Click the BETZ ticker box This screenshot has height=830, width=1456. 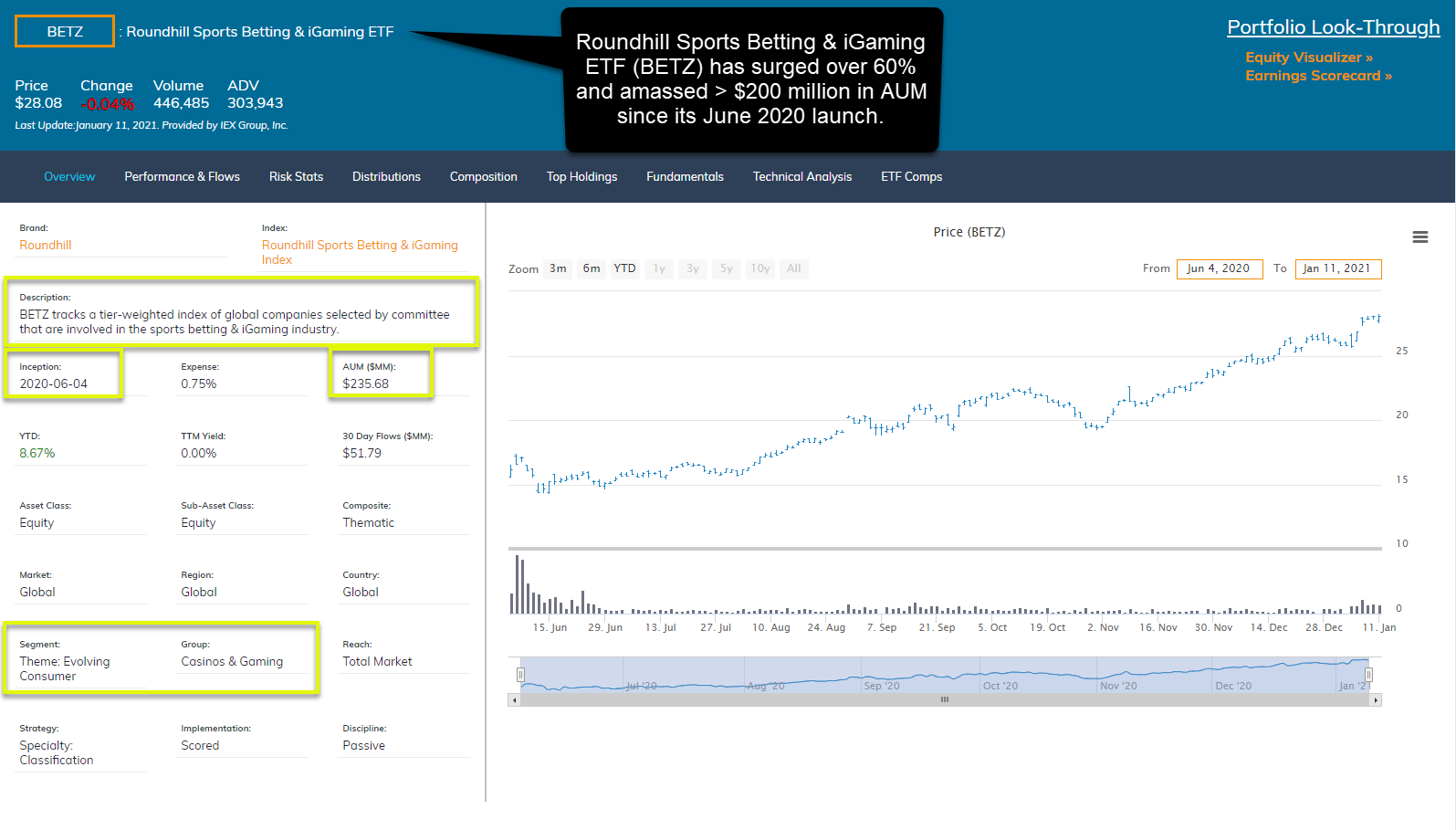(x=65, y=31)
